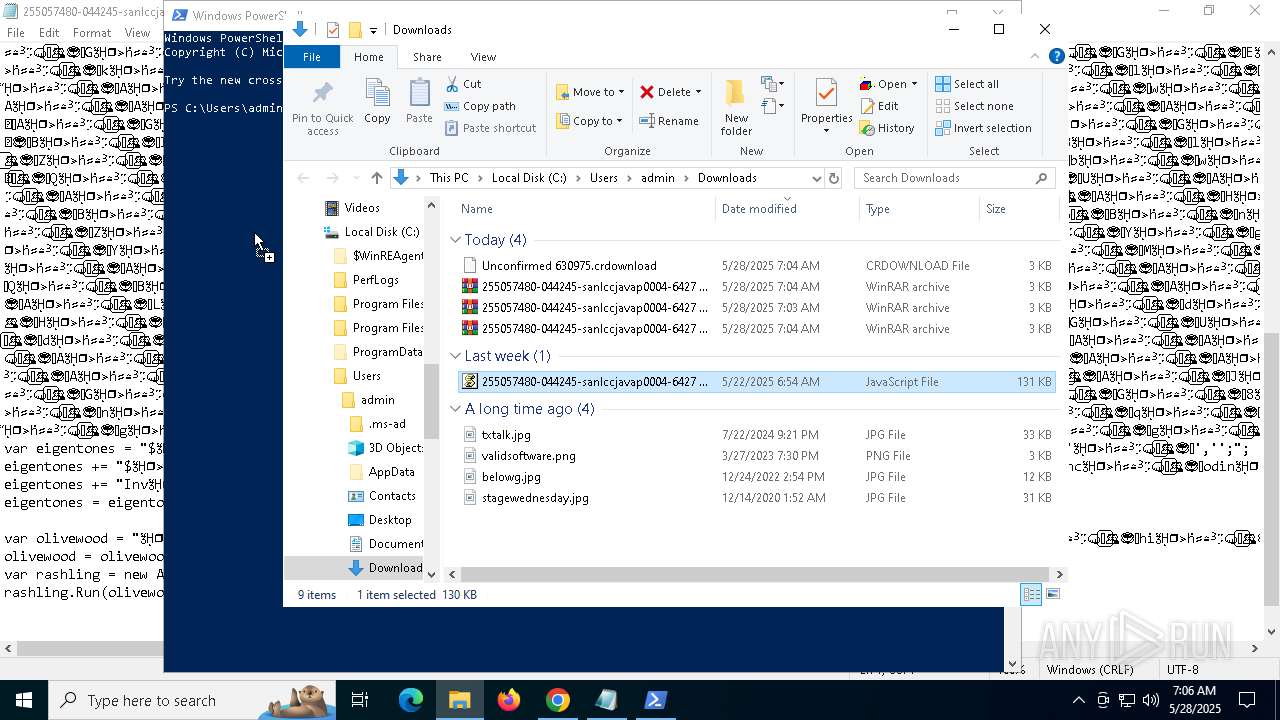Image resolution: width=1280 pixels, height=720 pixels.
Task: Open PowerShell from taskbar
Action: tap(656, 700)
